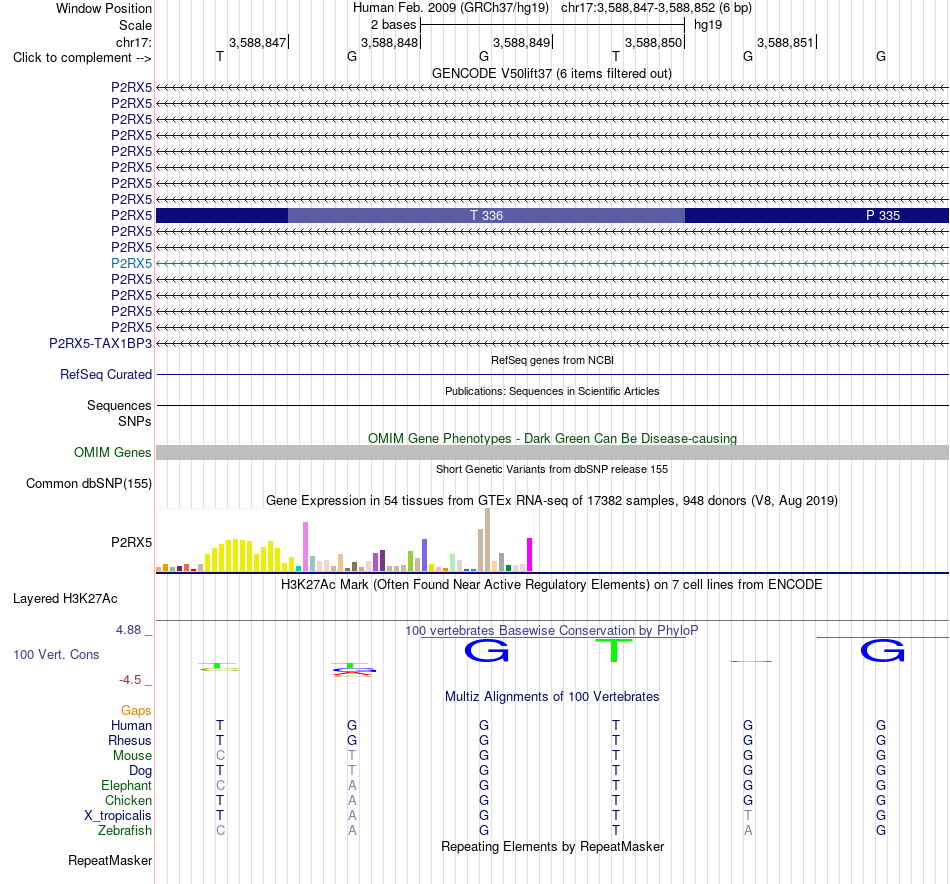Click 'Publications: Sequences in Scientific Articles' title
The image size is (950, 884).
coord(552,391)
